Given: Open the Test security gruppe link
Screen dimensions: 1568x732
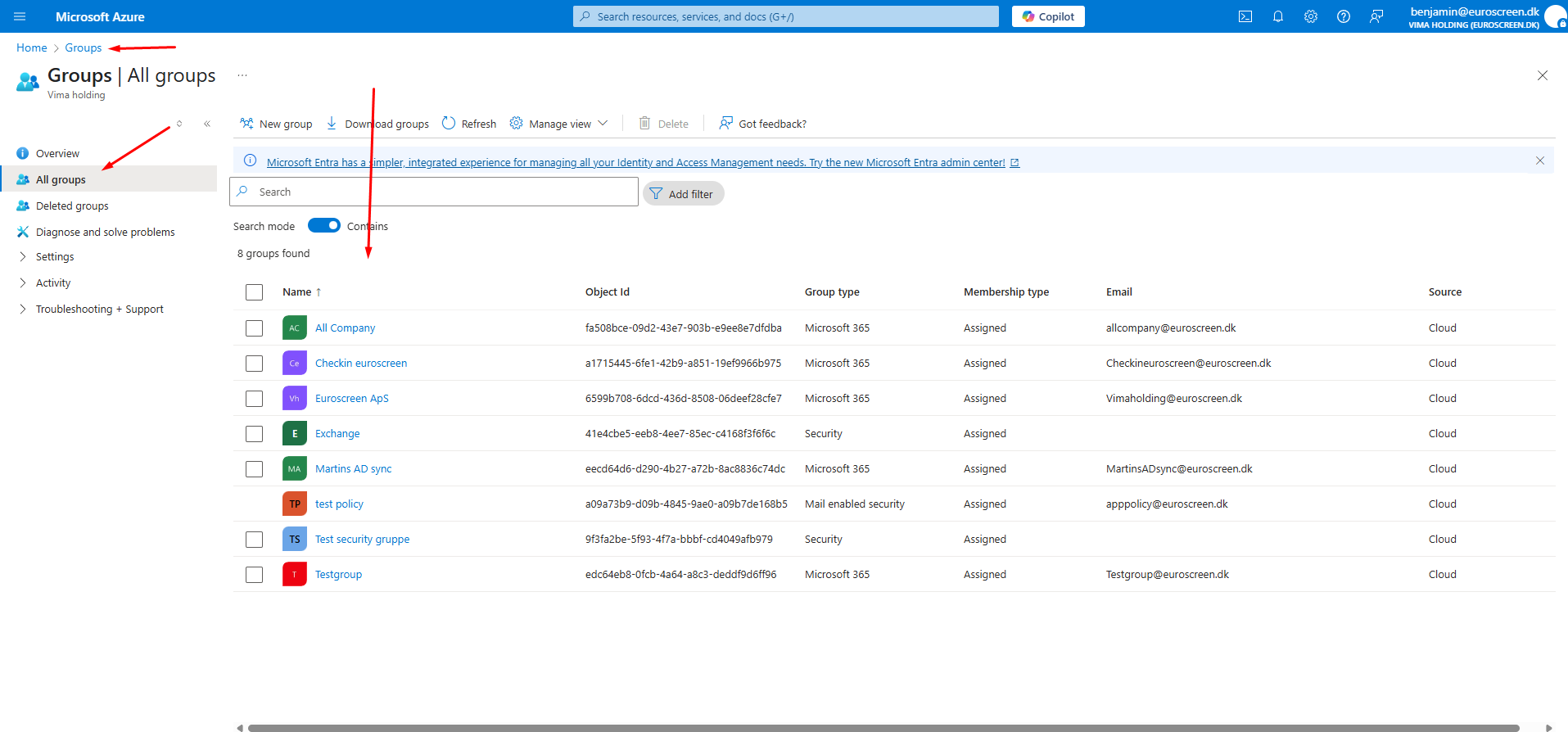Looking at the screenshot, I should point(363,539).
